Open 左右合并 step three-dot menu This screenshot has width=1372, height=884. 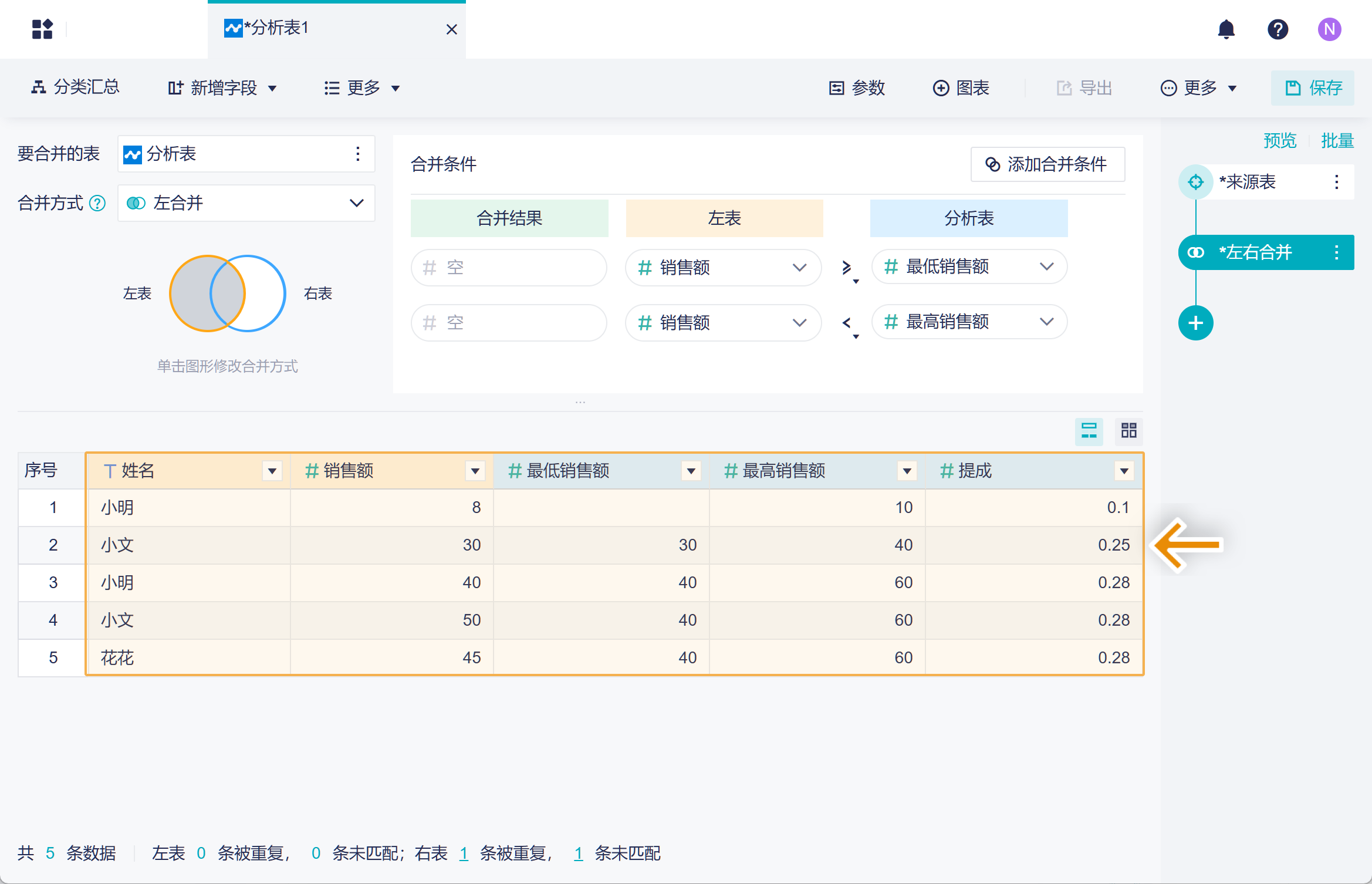tap(1336, 252)
